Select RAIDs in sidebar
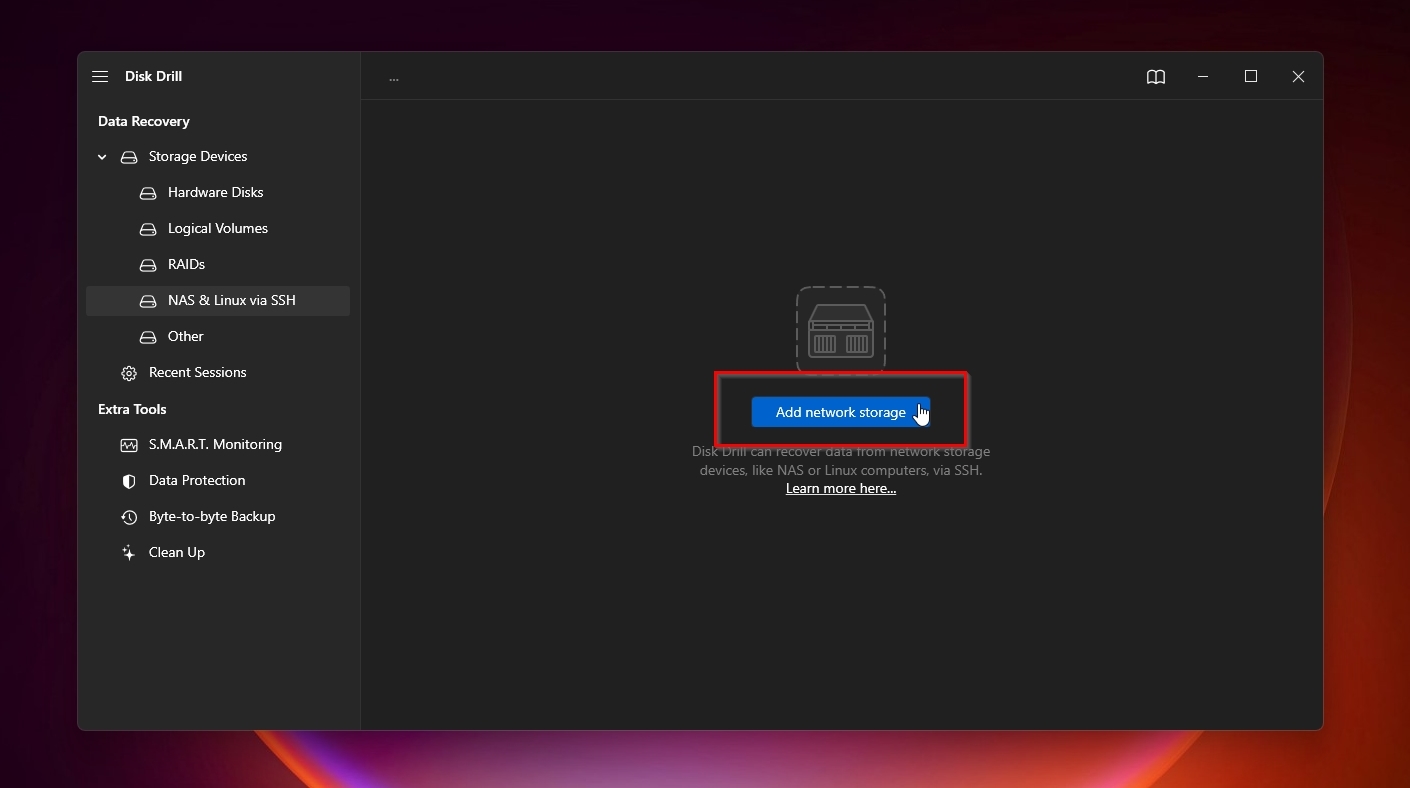Screen dimensions: 1410x788 tap(186, 265)
